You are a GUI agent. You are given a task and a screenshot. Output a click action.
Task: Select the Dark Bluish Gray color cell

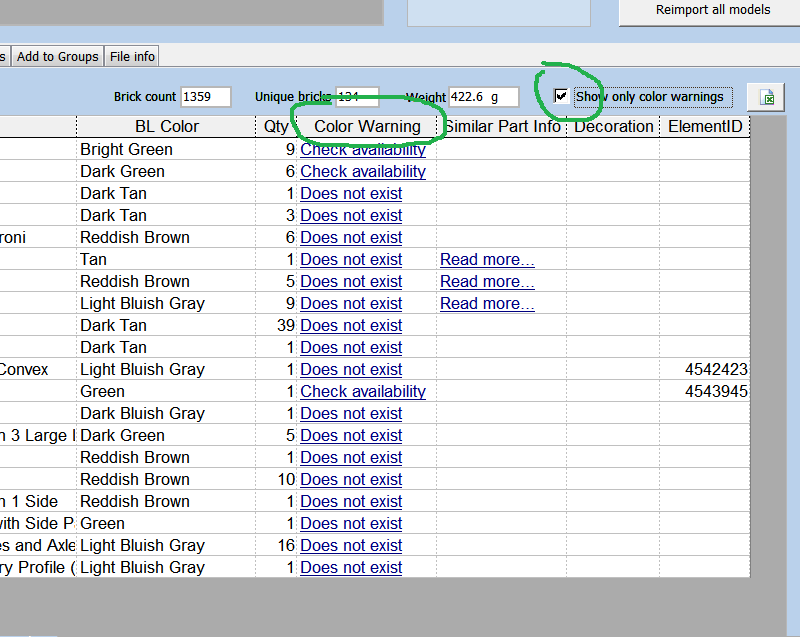166,413
